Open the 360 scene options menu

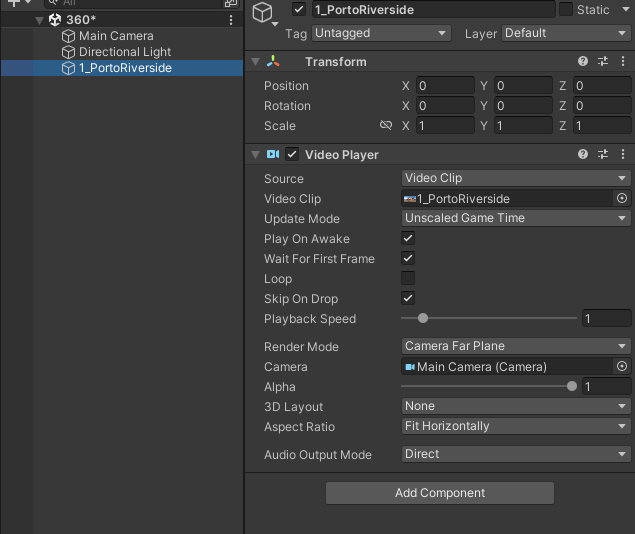tap(231, 19)
